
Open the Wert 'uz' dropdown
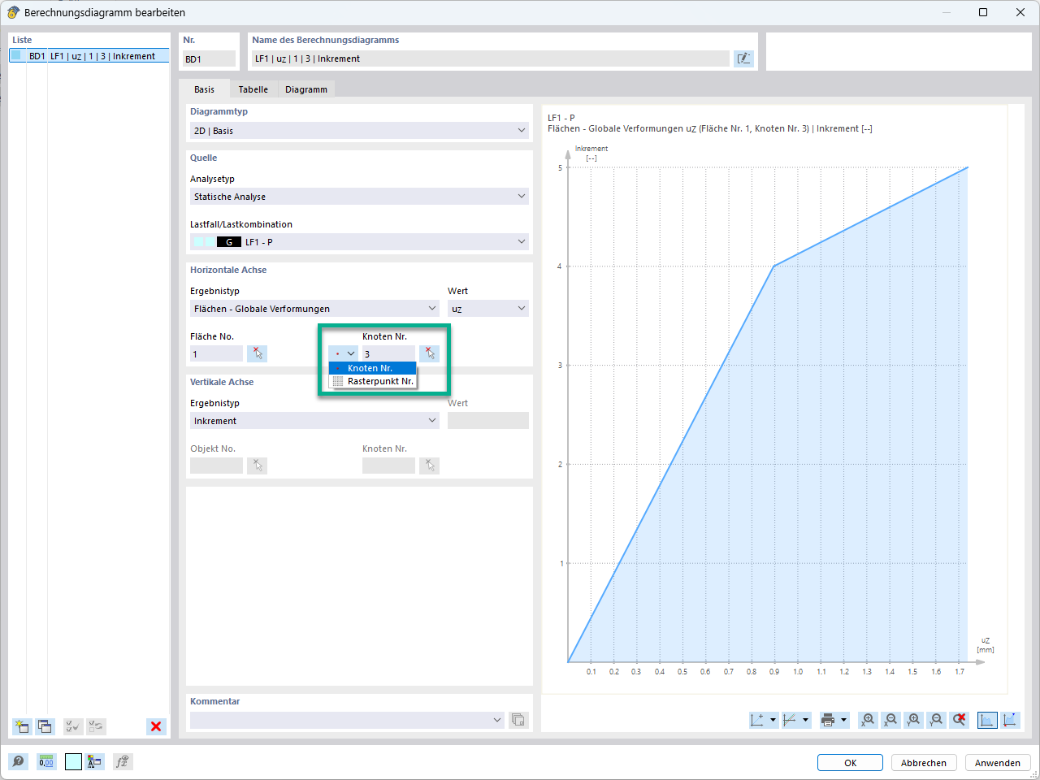[488, 308]
